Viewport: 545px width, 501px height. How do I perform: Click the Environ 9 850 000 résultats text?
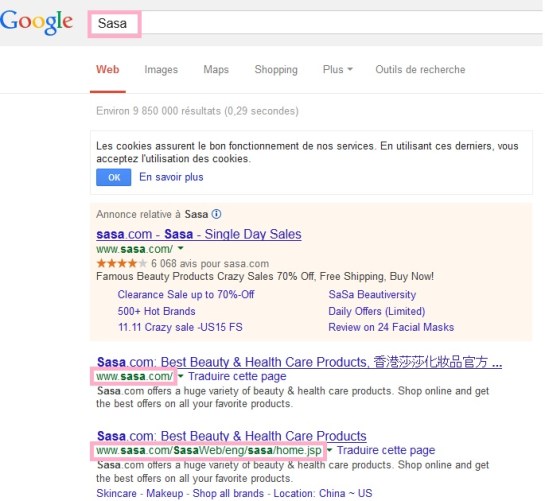click(197, 111)
